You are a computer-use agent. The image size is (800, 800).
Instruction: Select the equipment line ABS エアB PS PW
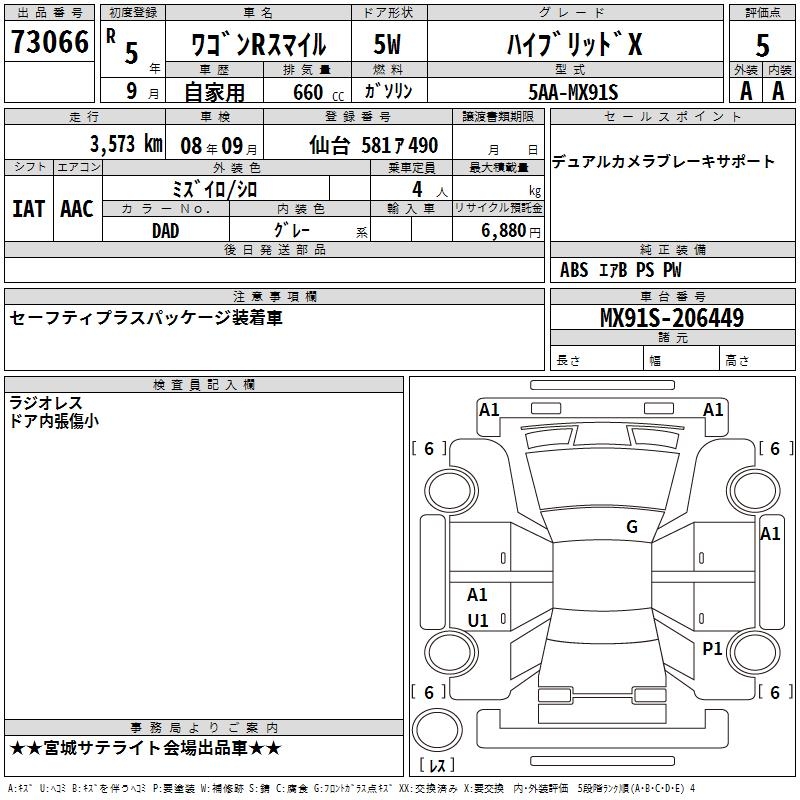[620, 270]
